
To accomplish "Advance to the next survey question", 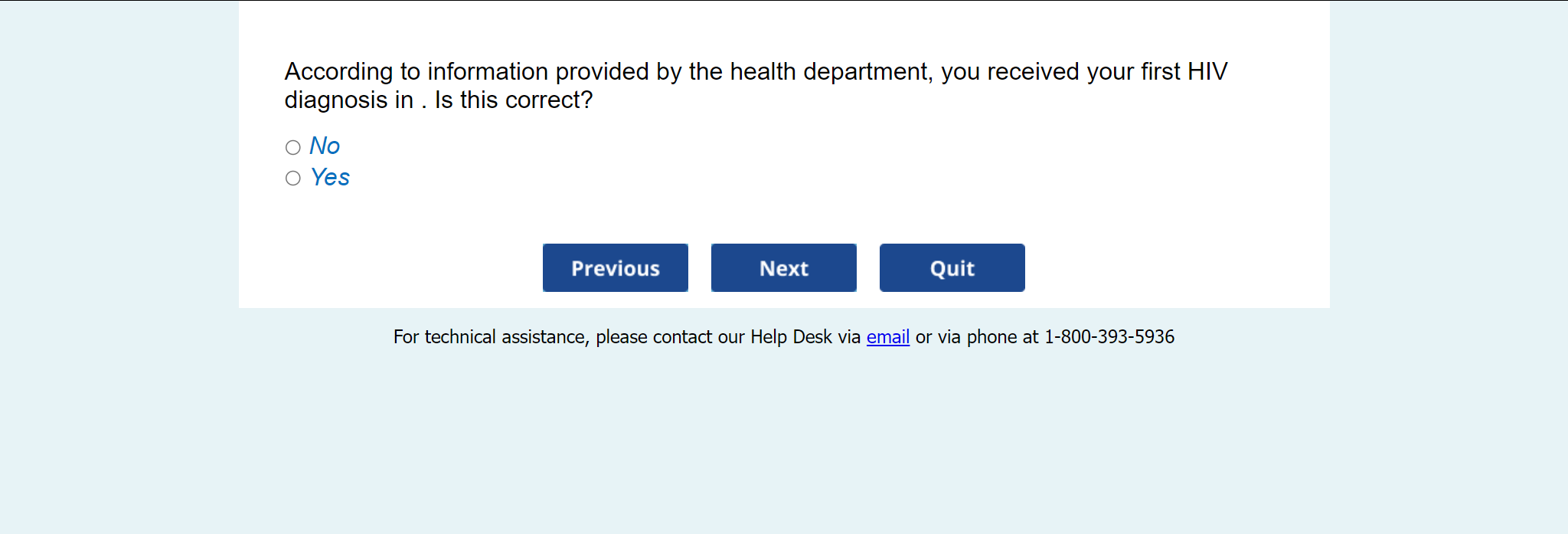I will 783,268.
